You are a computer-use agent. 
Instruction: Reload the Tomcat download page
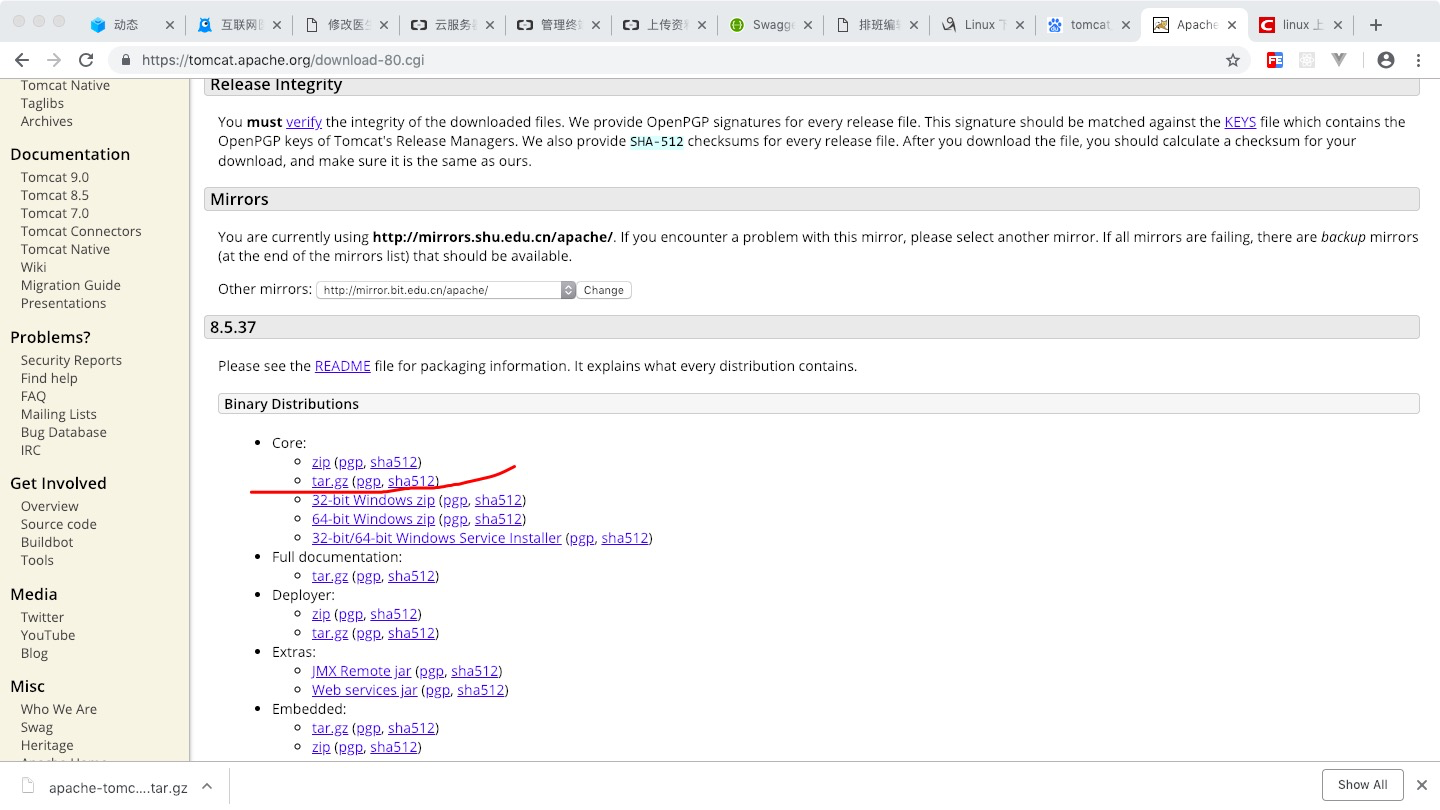pyautogui.click(x=86, y=60)
